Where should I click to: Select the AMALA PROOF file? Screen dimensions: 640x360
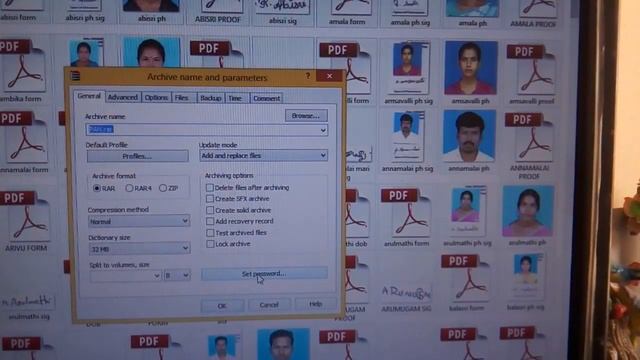[x=533, y=13]
